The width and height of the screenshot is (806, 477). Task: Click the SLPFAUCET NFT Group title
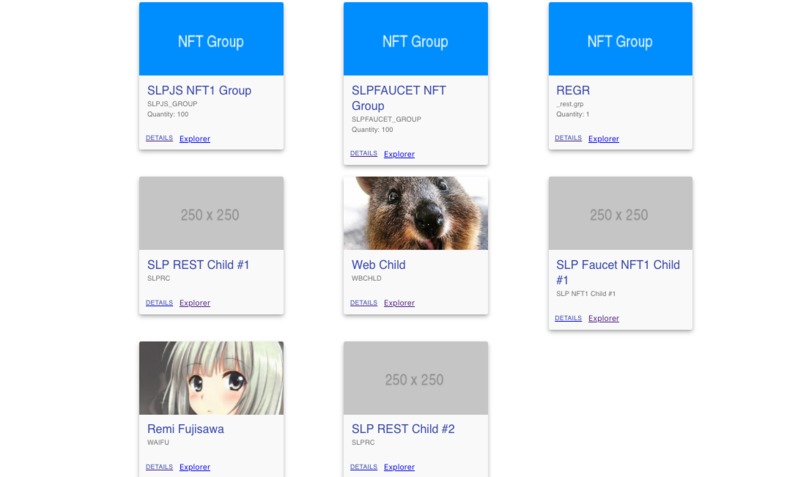tap(399, 98)
